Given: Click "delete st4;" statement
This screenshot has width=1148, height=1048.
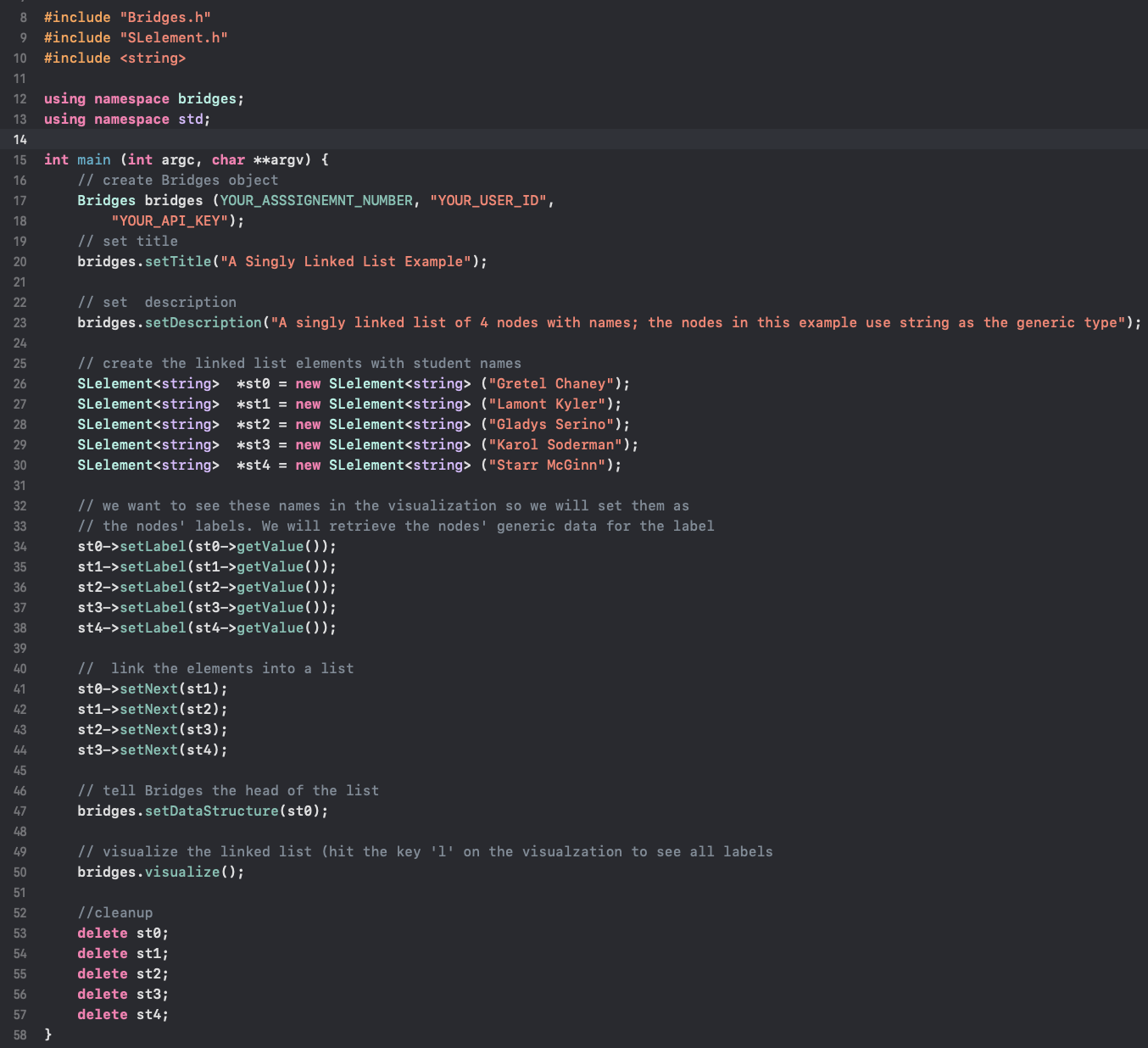Looking at the screenshot, I should (x=123, y=1015).
